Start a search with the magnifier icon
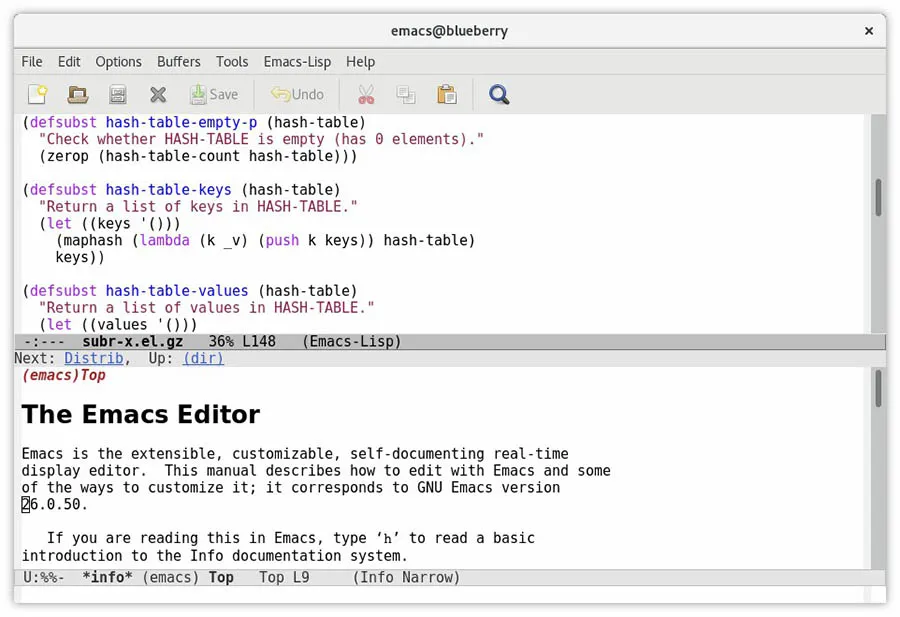This screenshot has width=900, height=617. coord(499,94)
